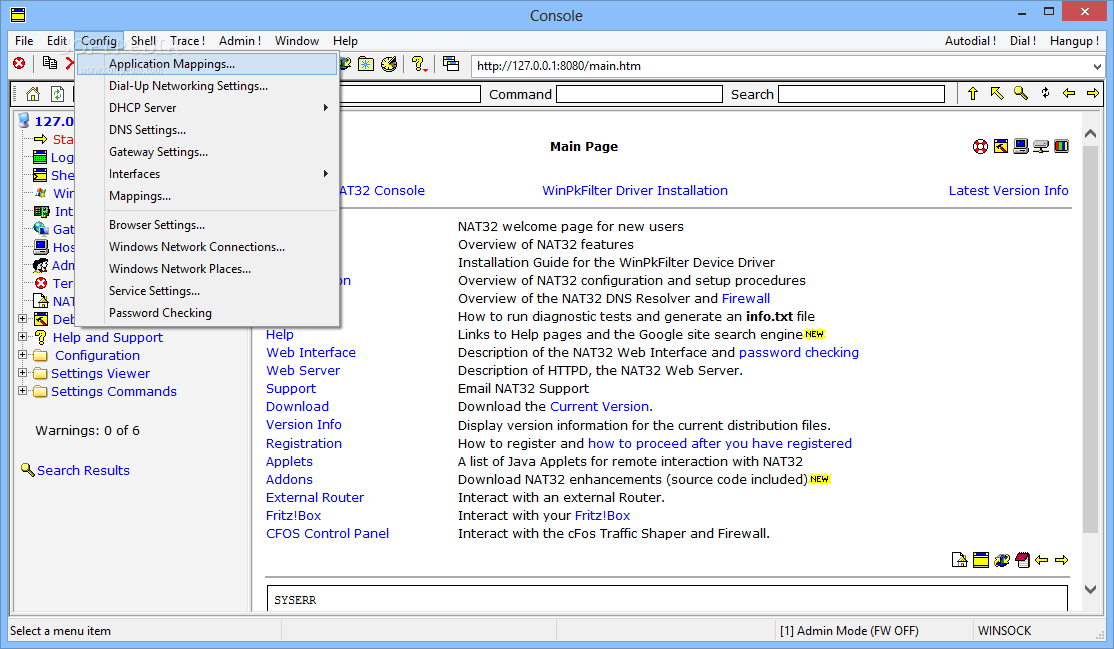Click the yellow console window icon at bottom
Screen dimensions: 1114x649
click(x=980, y=560)
